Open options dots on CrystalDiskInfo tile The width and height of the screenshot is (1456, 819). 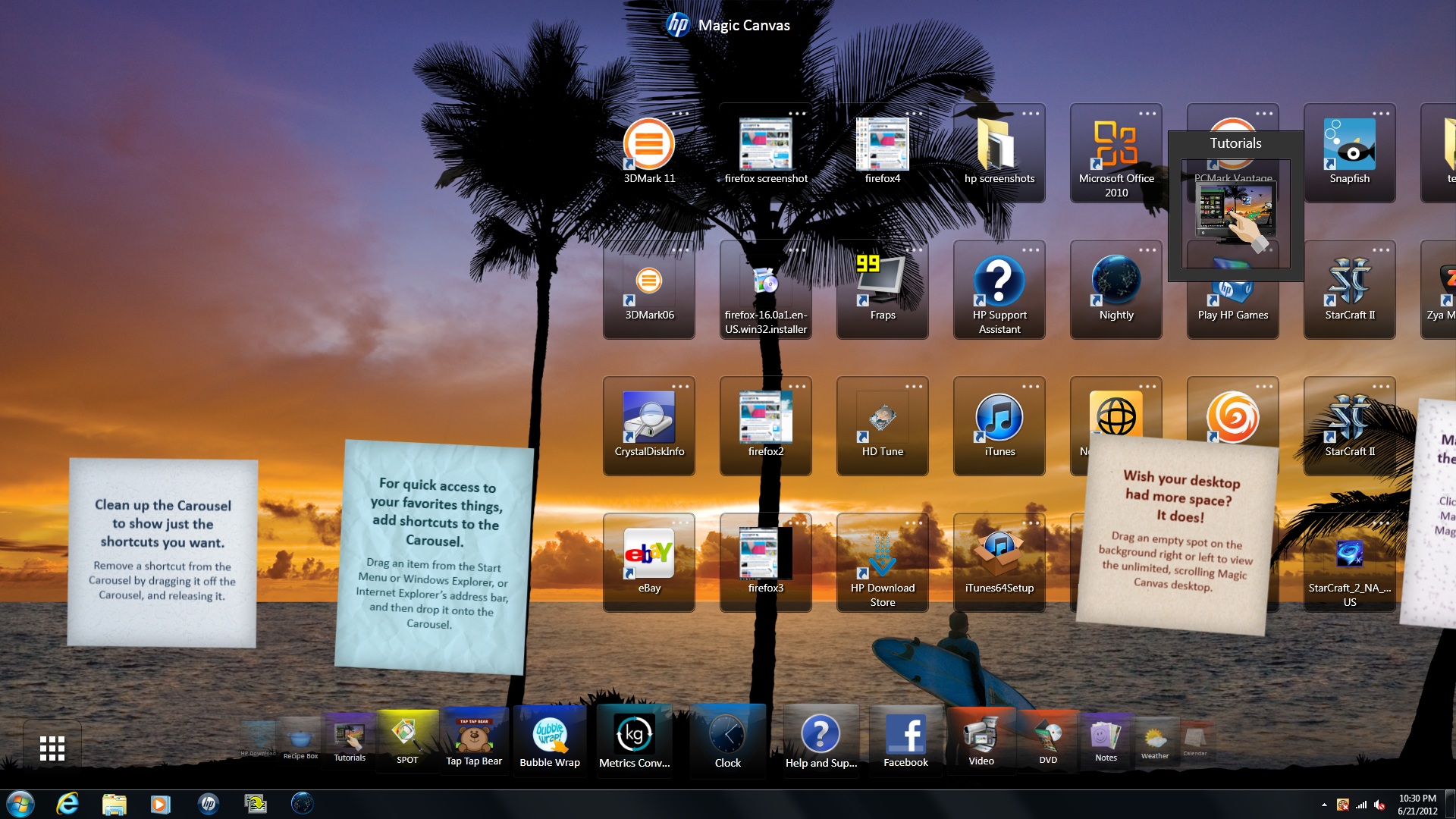pyautogui.click(x=680, y=387)
